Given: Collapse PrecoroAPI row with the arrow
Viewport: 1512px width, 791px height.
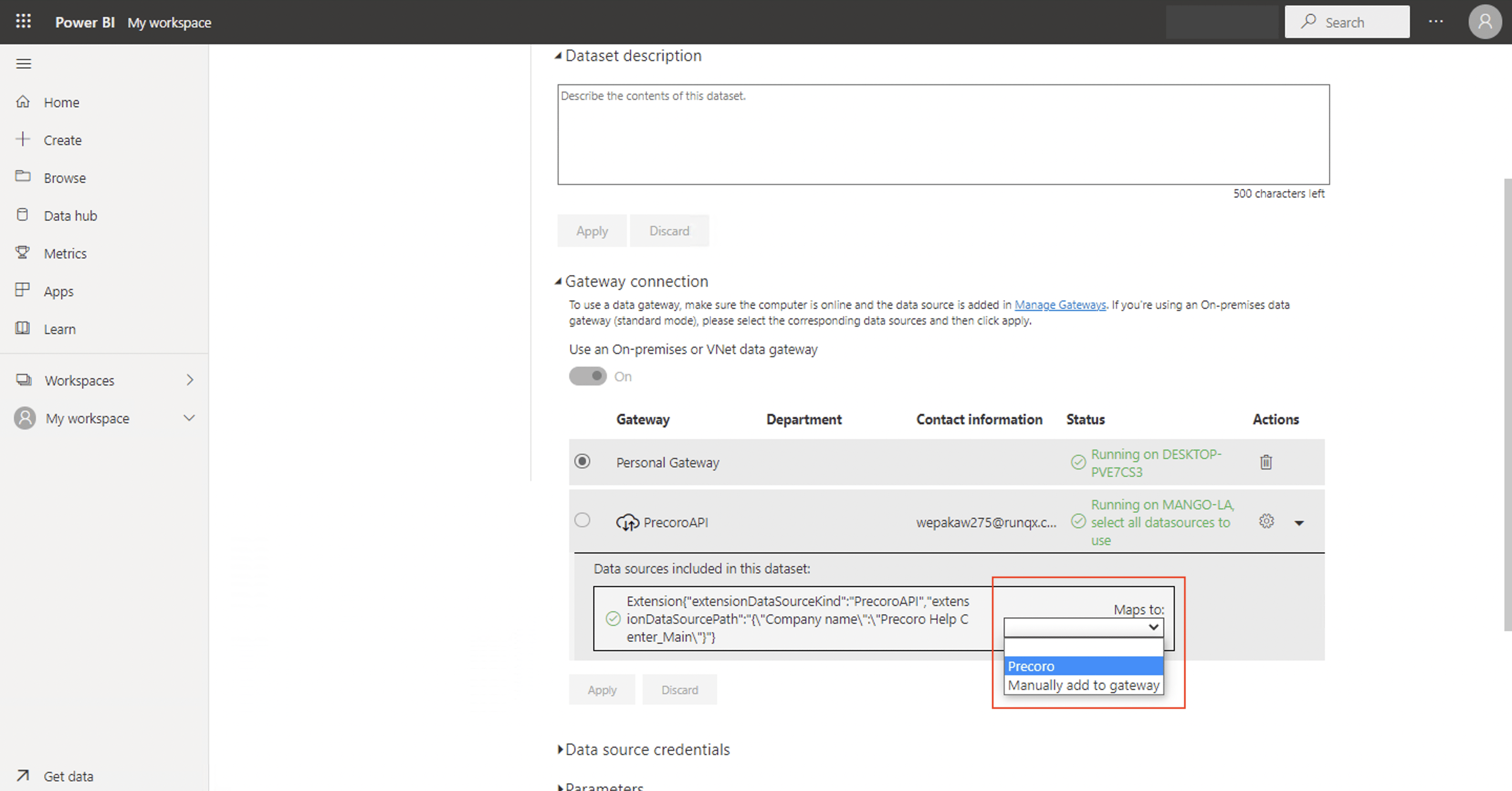Looking at the screenshot, I should pos(1299,523).
